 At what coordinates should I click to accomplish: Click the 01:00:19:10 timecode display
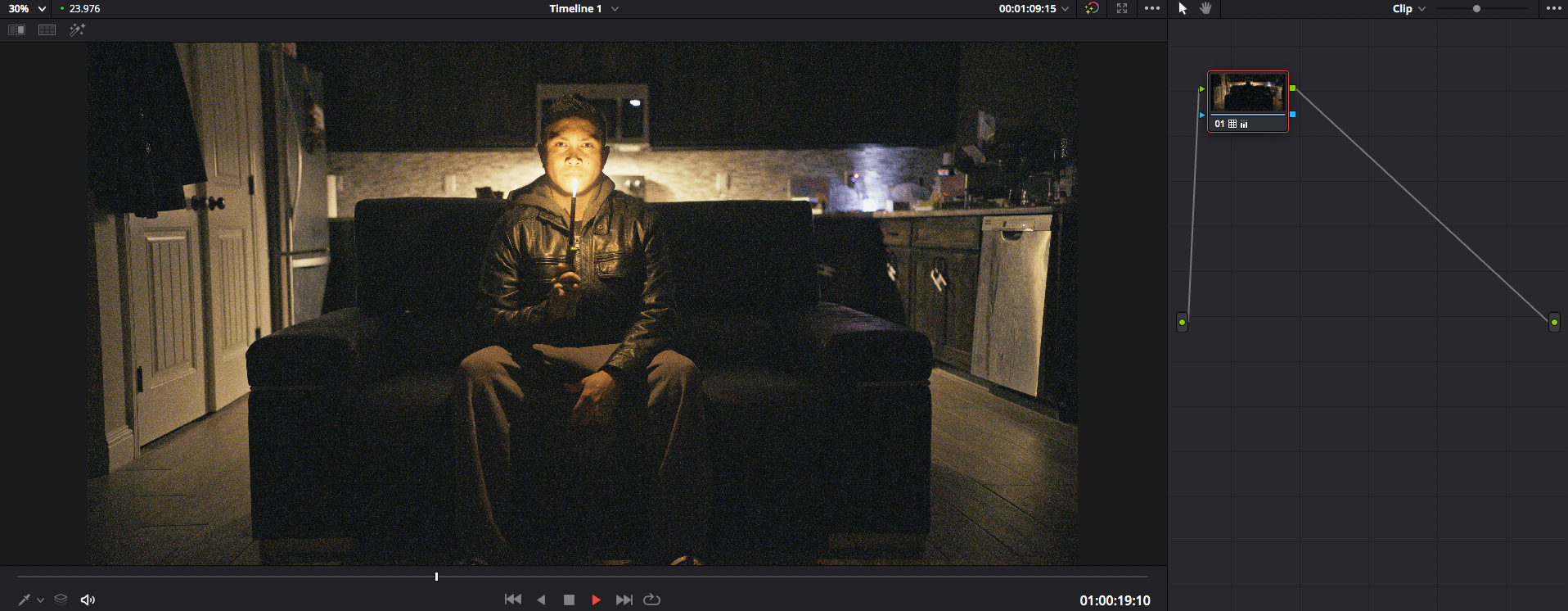tap(1115, 600)
